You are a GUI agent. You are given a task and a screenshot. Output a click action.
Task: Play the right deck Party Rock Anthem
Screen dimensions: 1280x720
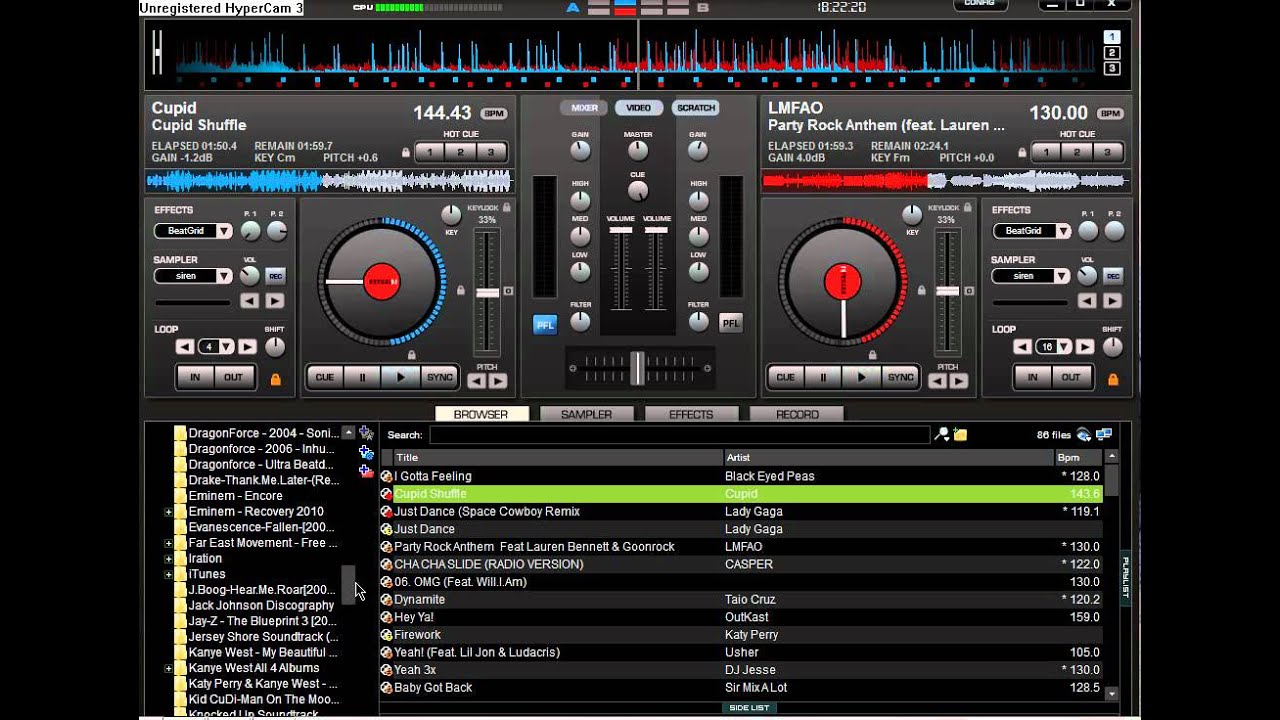tap(862, 377)
